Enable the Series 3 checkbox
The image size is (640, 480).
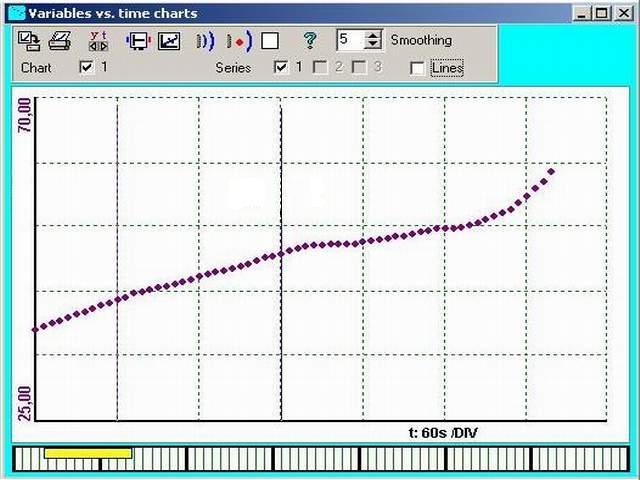(359, 67)
